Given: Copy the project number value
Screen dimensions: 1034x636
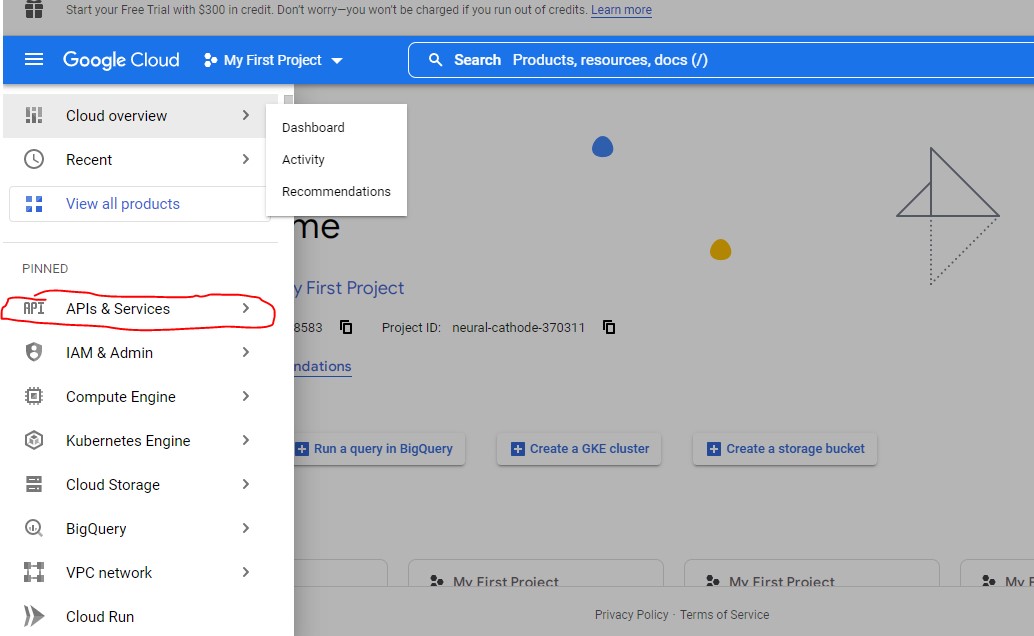Looking at the screenshot, I should pos(347,328).
